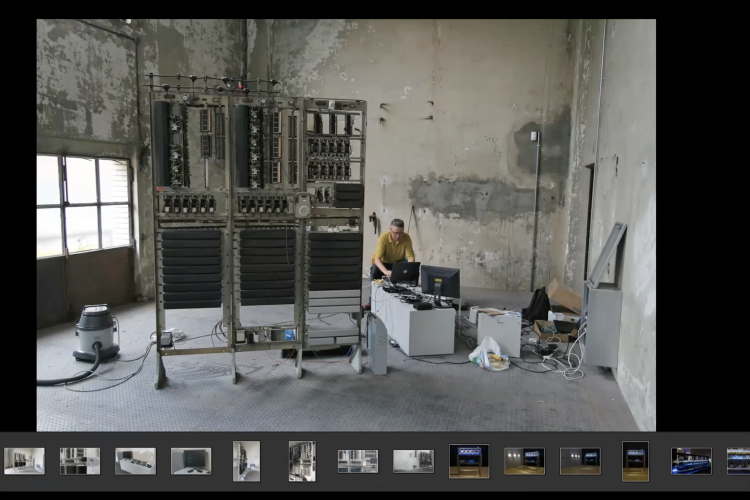This screenshot has height=500, width=750.
Task: Select second thumbnail showing racks close up
Action: 80,461
